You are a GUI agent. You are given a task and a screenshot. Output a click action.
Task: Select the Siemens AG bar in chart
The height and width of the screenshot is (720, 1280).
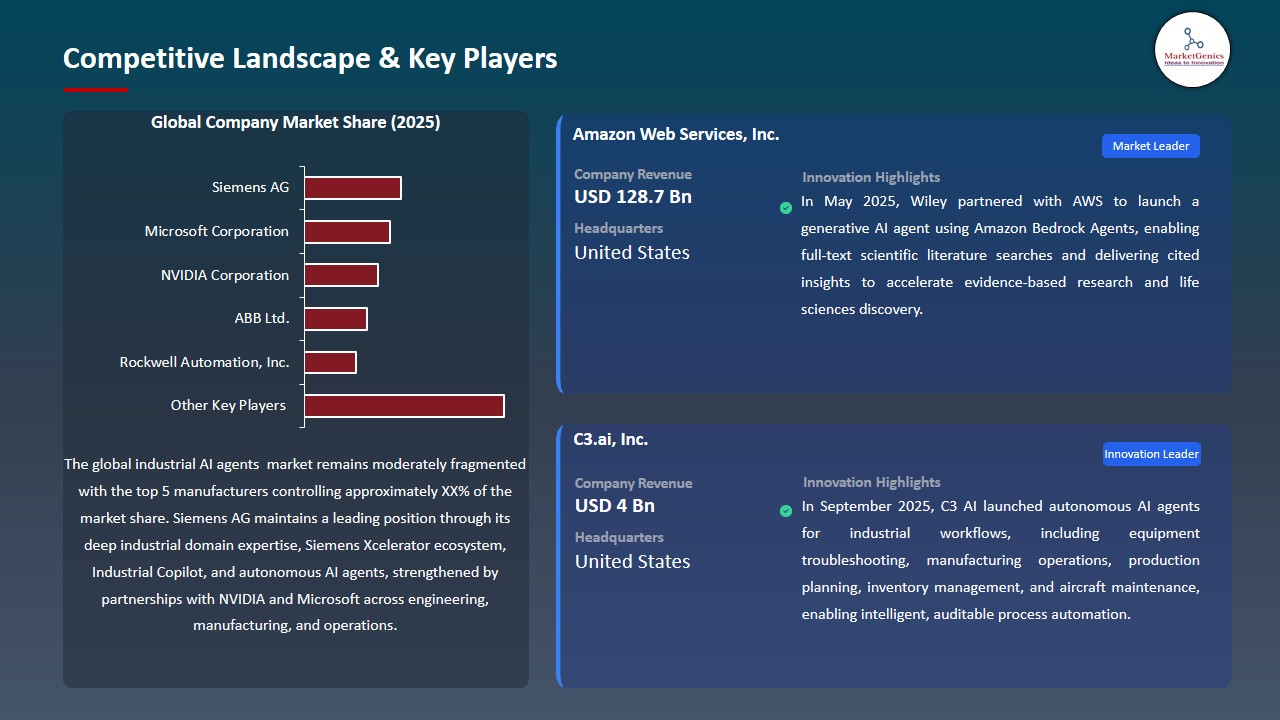tap(353, 188)
